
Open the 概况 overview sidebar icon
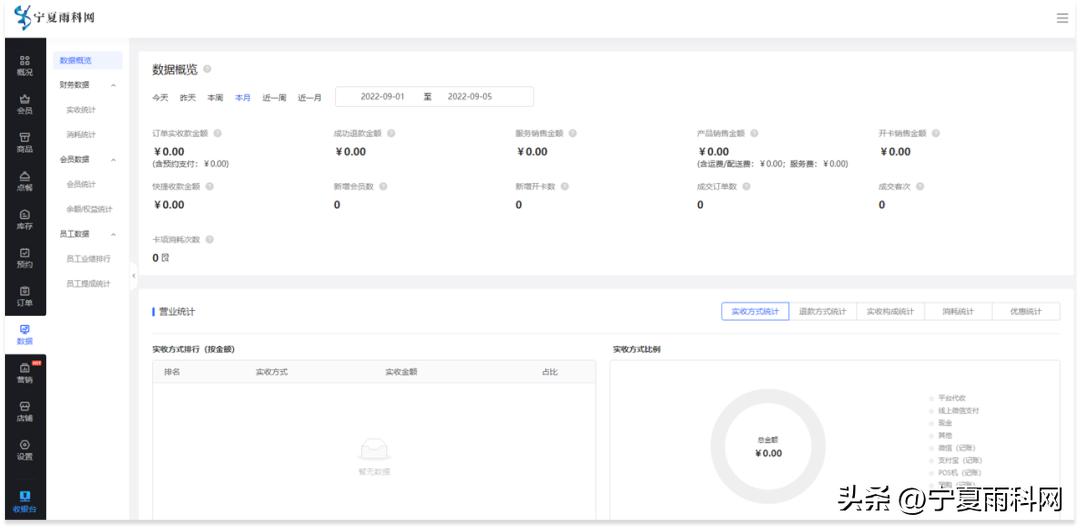coord(25,66)
